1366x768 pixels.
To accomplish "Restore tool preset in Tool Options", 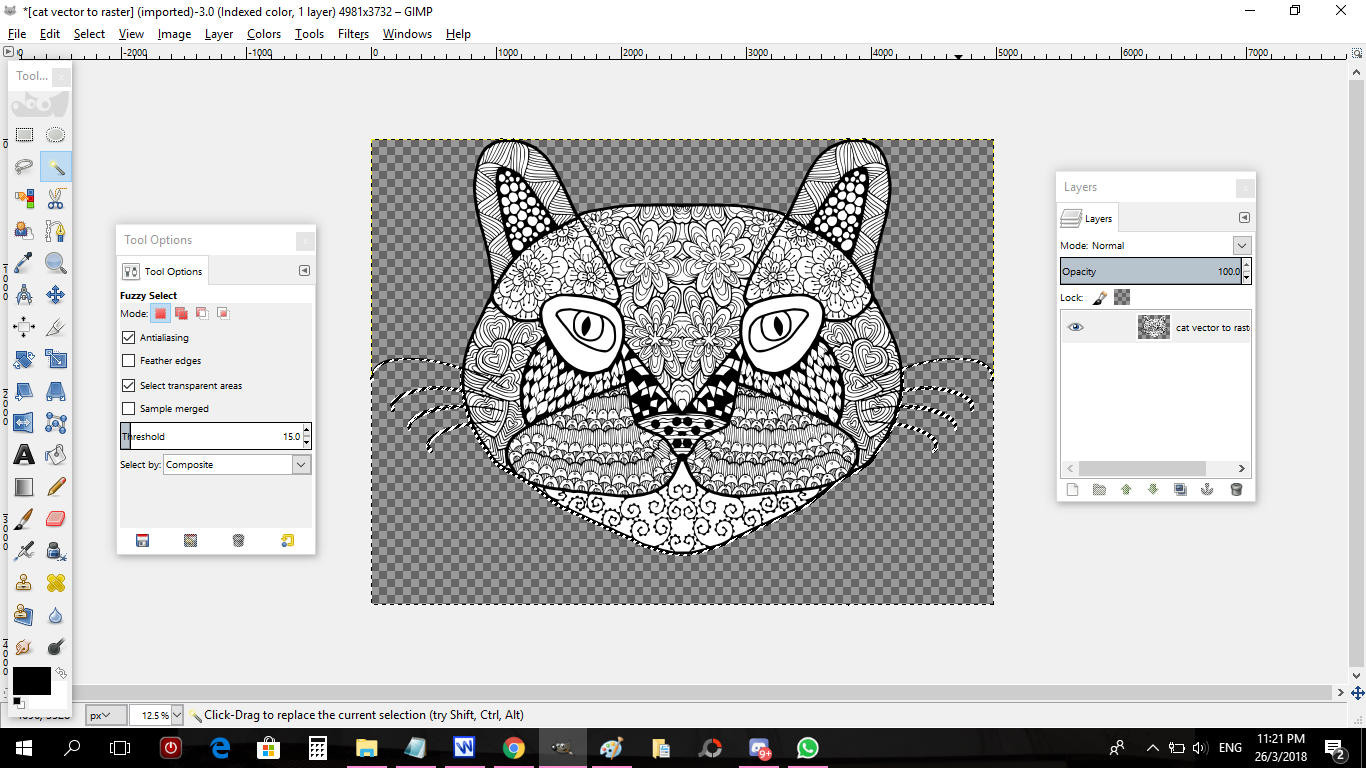I will click(x=190, y=541).
